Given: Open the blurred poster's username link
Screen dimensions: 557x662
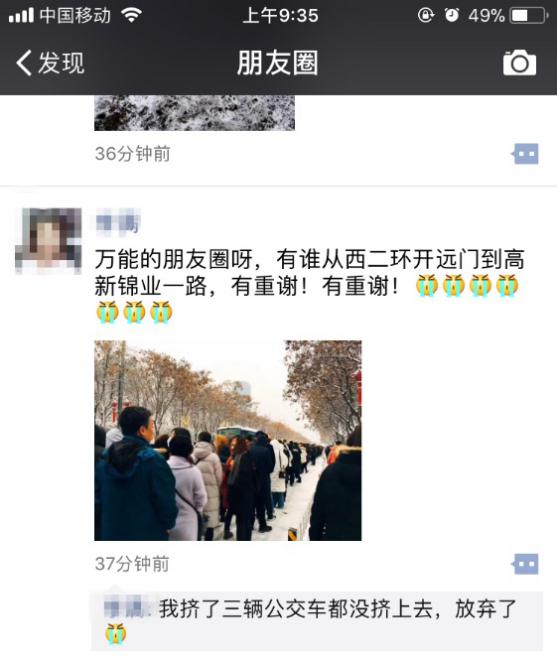Looking at the screenshot, I should point(117,221).
